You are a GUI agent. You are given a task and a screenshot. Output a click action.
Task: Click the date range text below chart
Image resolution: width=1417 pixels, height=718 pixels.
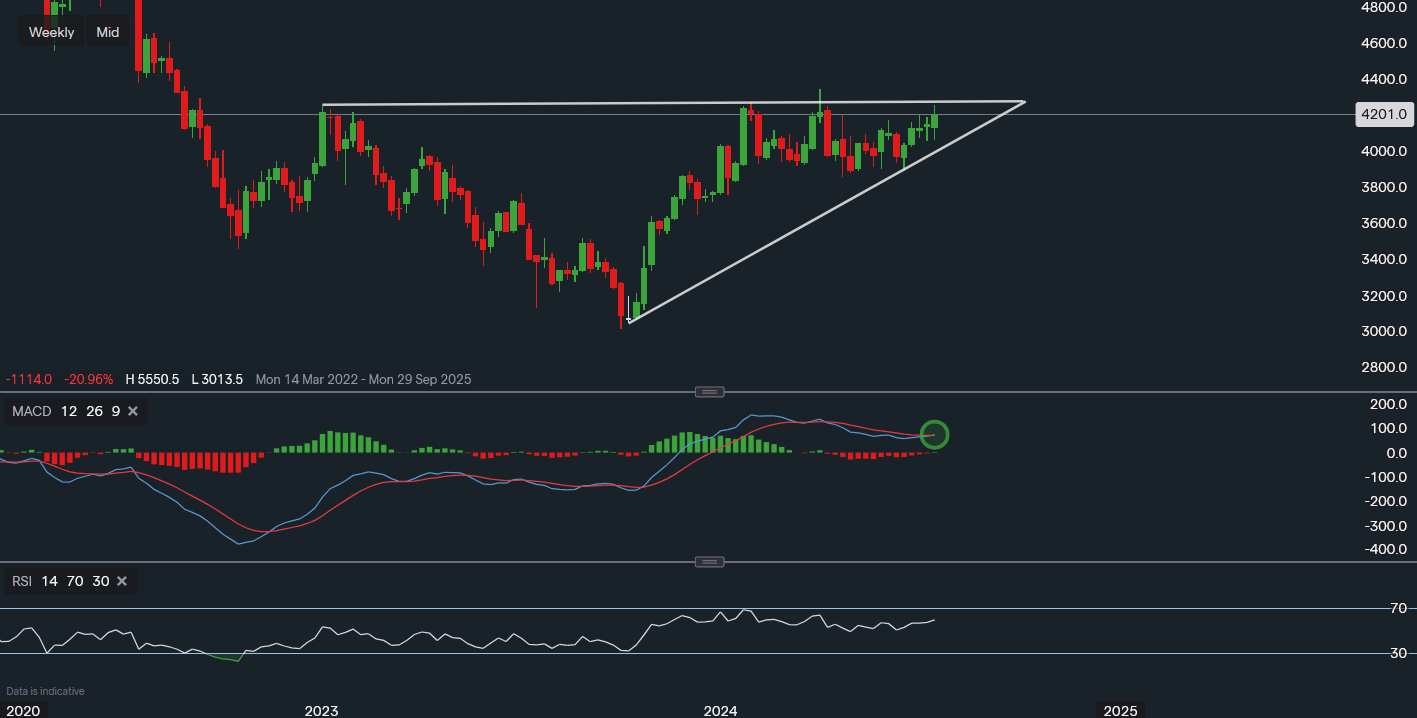[363, 379]
